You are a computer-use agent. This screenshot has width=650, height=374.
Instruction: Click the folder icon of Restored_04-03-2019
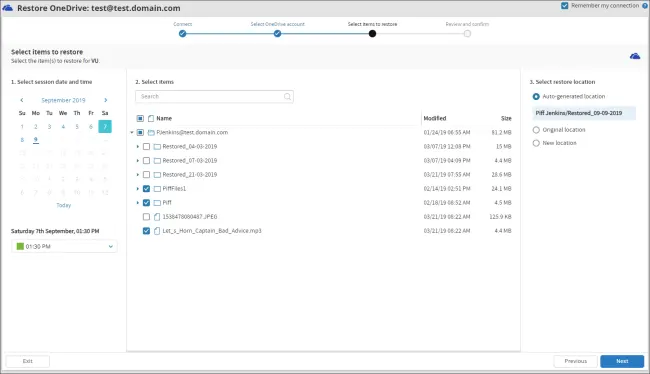pos(157,147)
